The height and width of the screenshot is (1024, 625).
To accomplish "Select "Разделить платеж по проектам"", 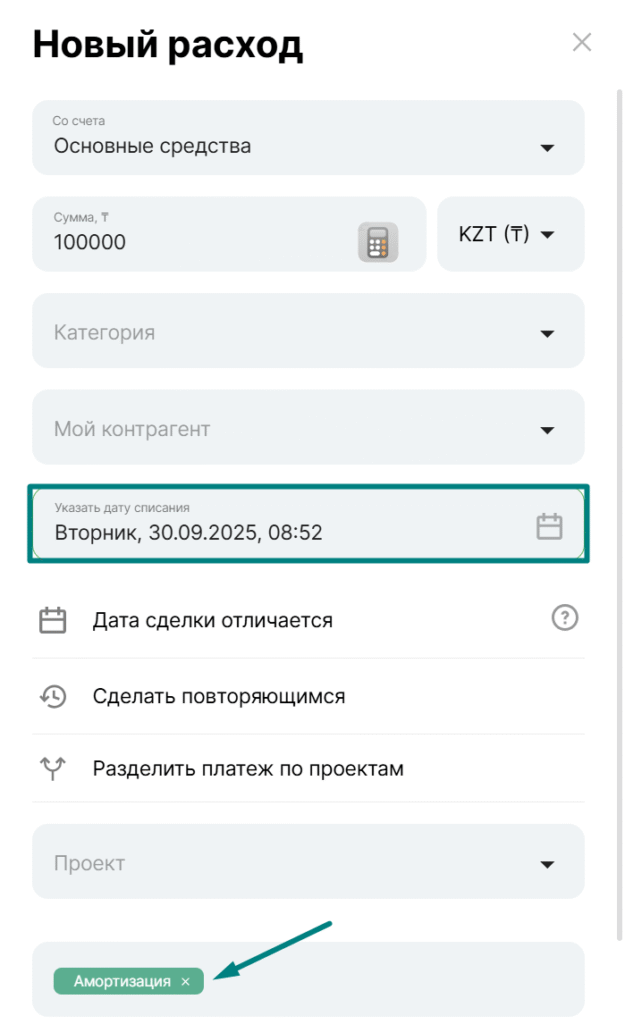I will click(248, 769).
